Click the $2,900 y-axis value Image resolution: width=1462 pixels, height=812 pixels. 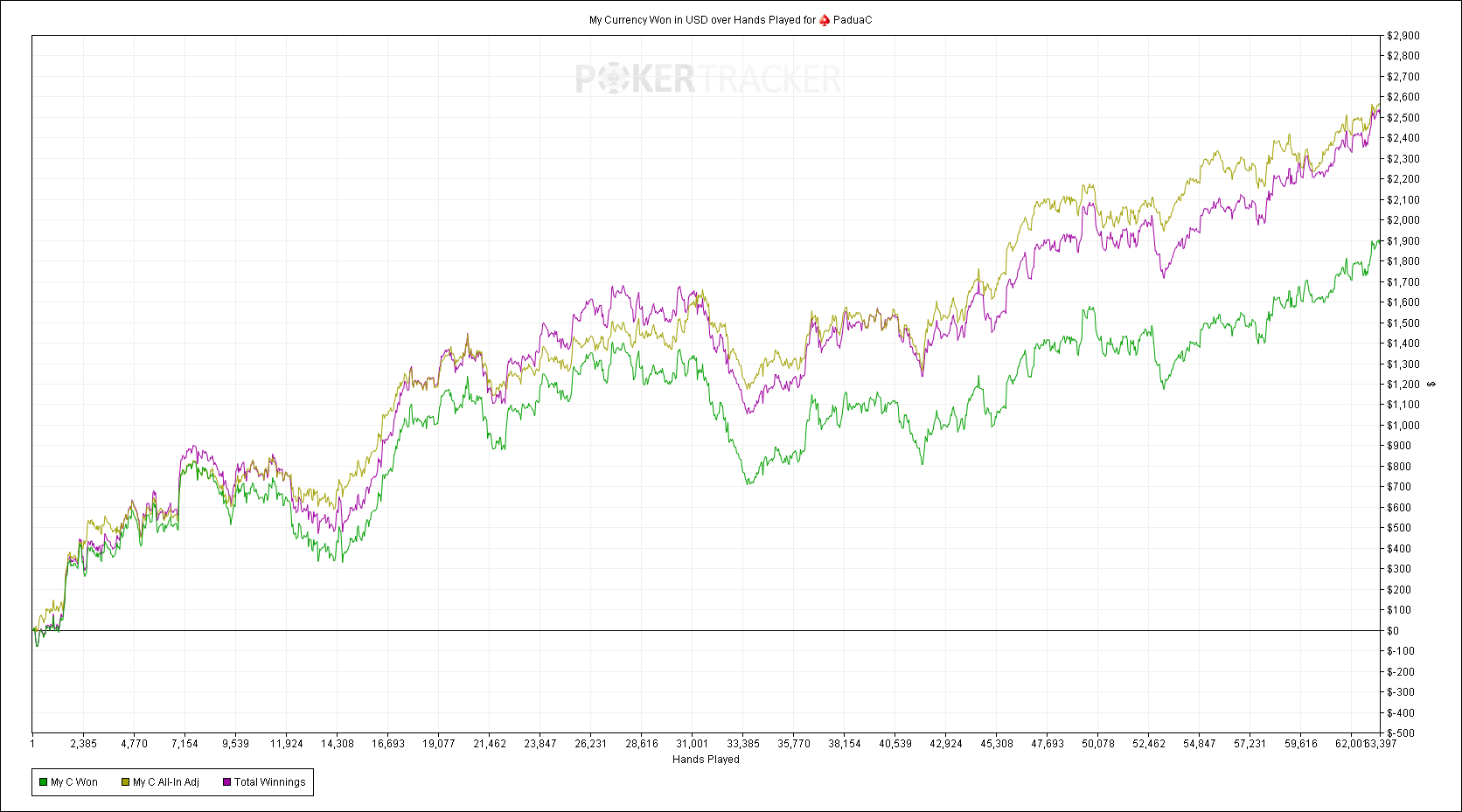tap(1403, 36)
